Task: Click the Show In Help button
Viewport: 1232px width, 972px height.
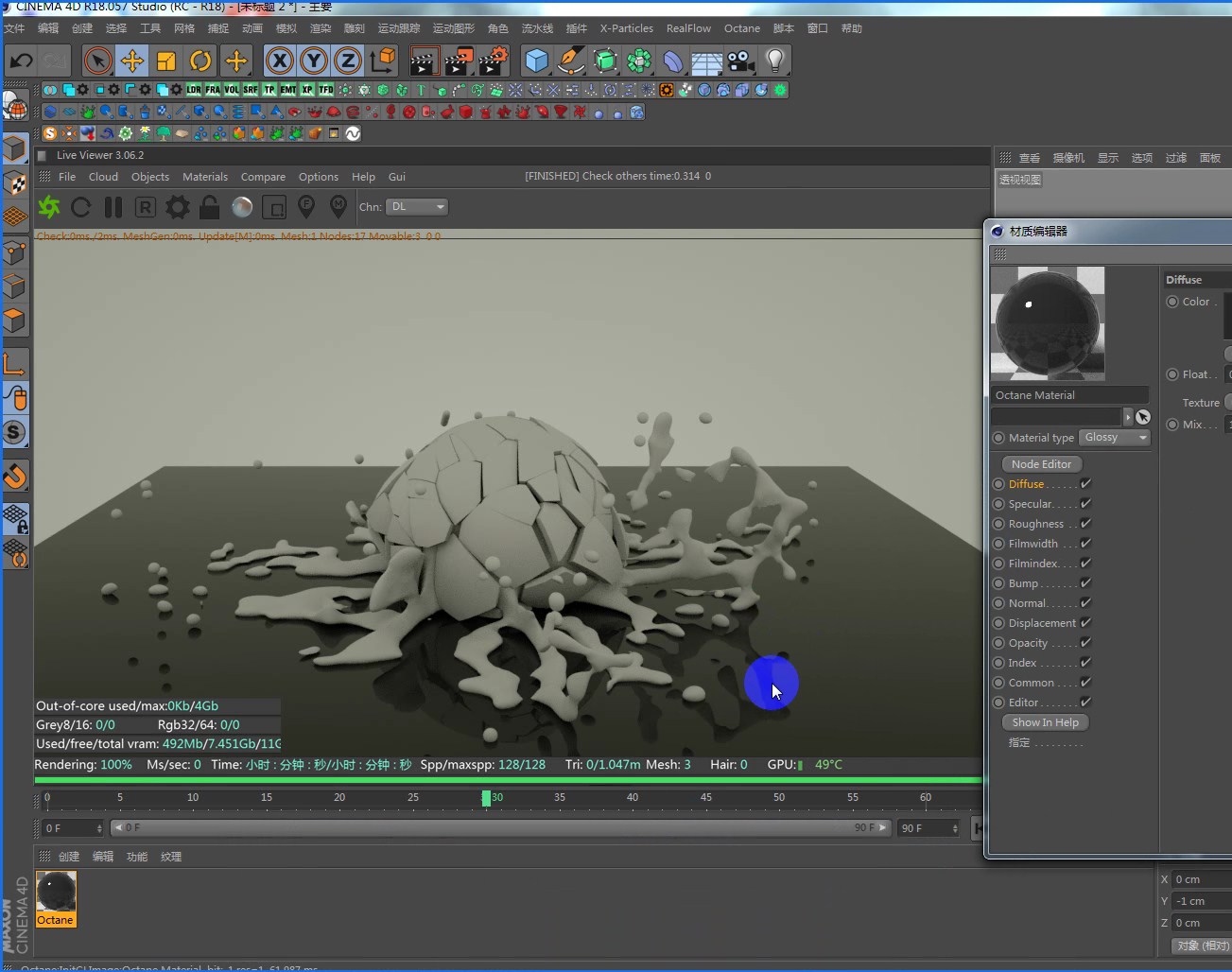Action: [1045, 722]
